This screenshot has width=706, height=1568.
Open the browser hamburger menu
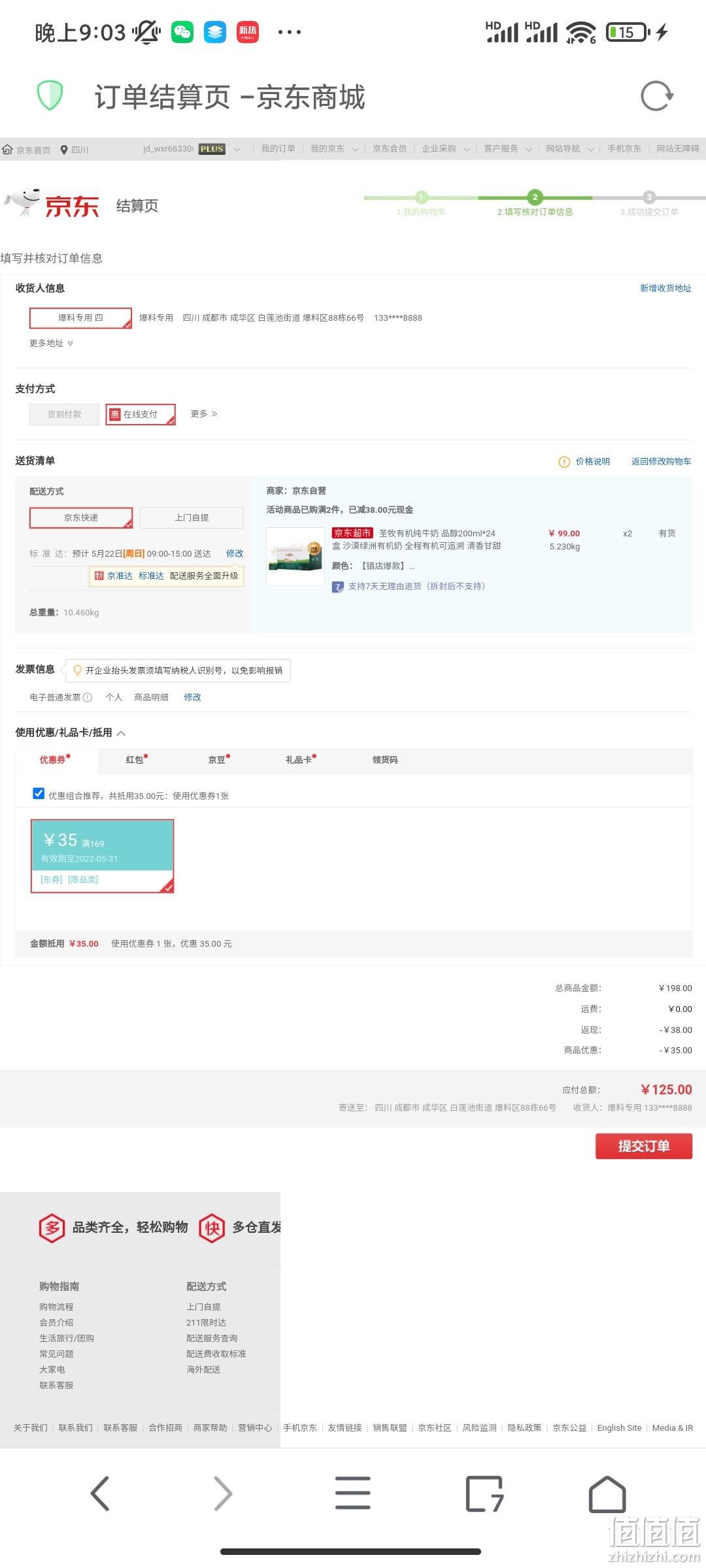[353, 1494]
